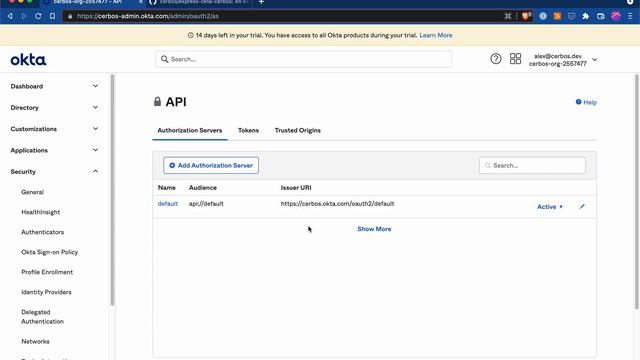Open the Active status dropdown for default

click(550, 207)
